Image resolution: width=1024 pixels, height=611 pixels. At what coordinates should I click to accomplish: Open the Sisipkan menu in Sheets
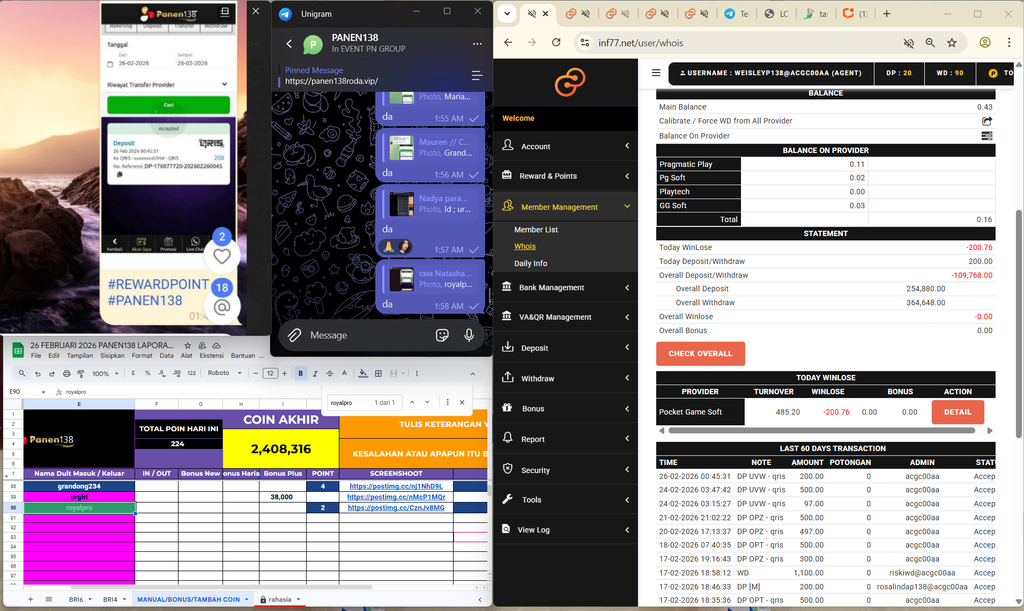tap(112, 356)
